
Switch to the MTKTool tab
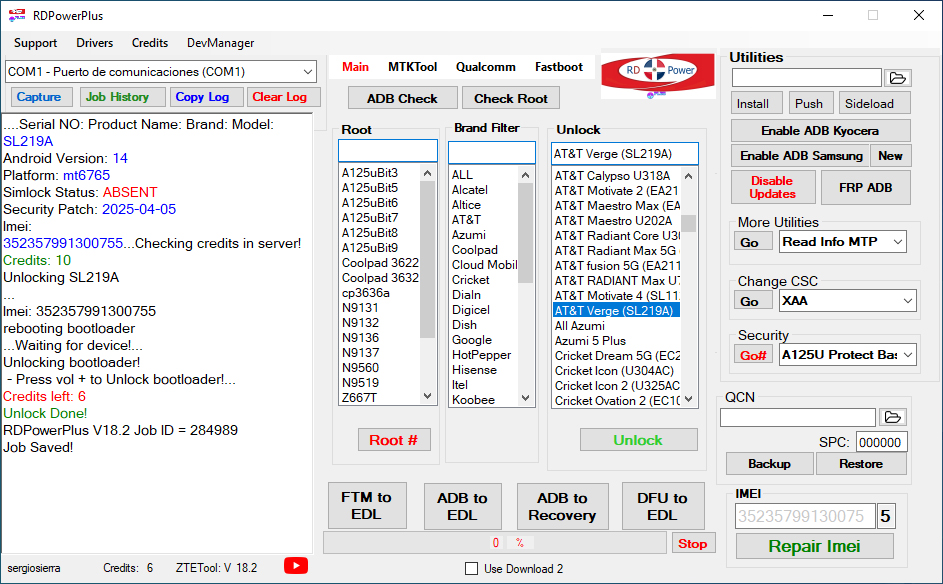[412, 67]
